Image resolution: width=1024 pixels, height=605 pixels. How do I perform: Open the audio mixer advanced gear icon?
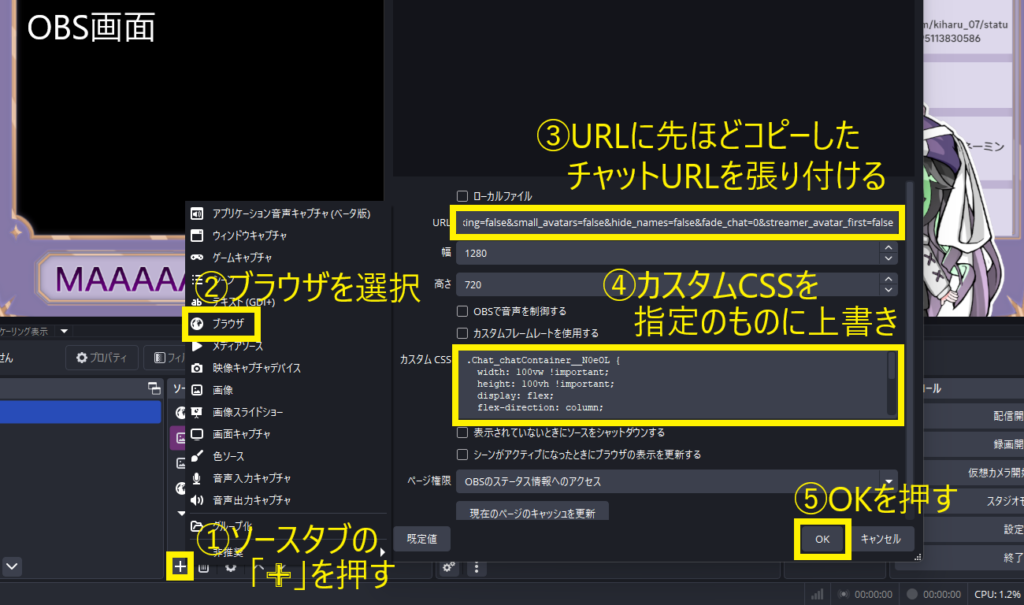pyautogui.click(x=448, y=567)
